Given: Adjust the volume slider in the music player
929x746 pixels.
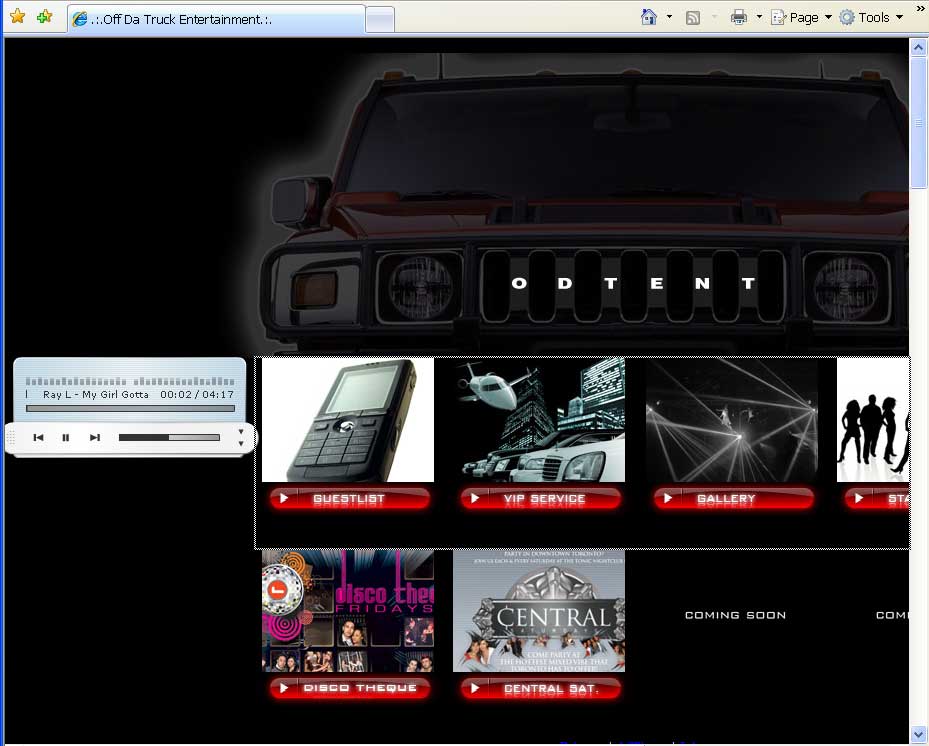Looking at the screenshot, I should tap(170, 437).
